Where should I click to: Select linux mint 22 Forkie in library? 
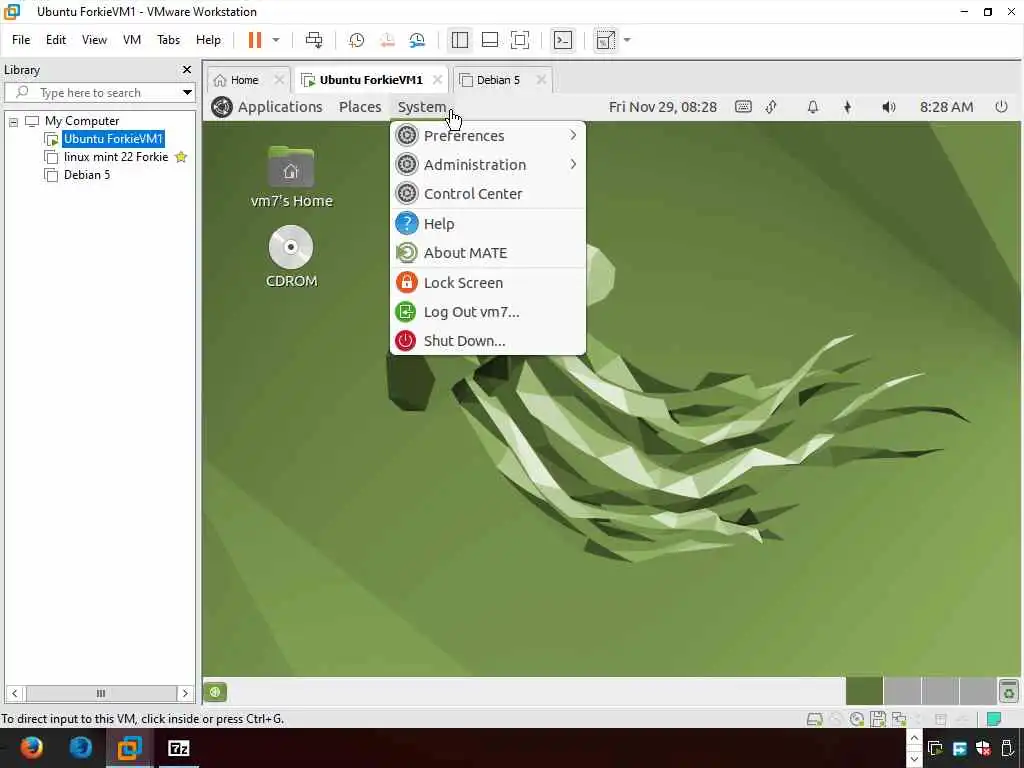pos(116,157)
